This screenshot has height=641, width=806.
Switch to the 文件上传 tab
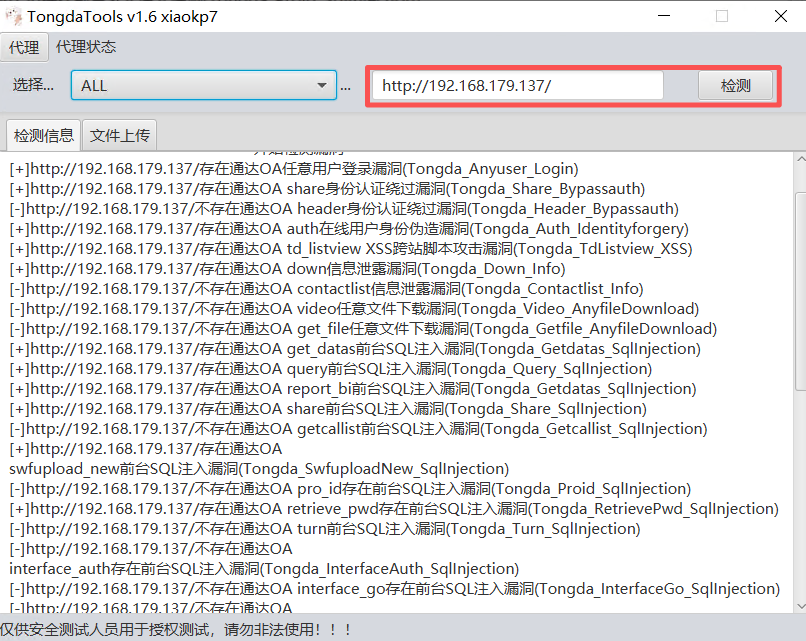(x=119, y=135)
